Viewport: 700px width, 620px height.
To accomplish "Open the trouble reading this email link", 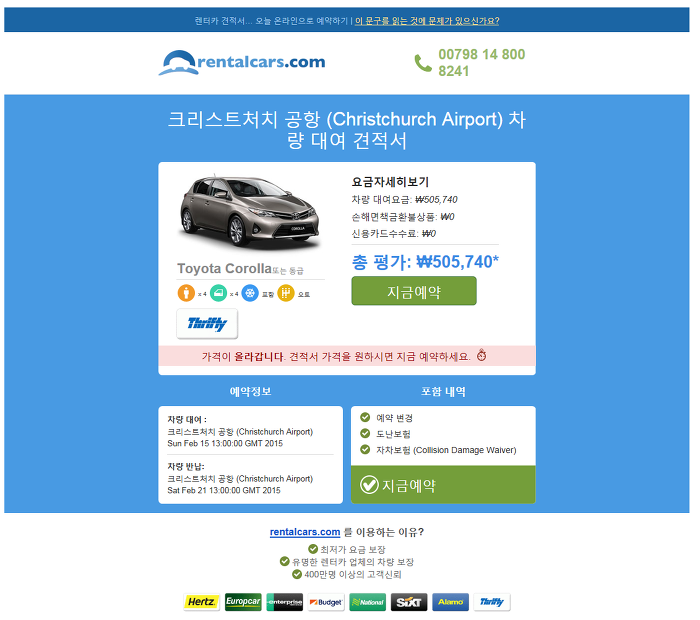I will point(427,21).
